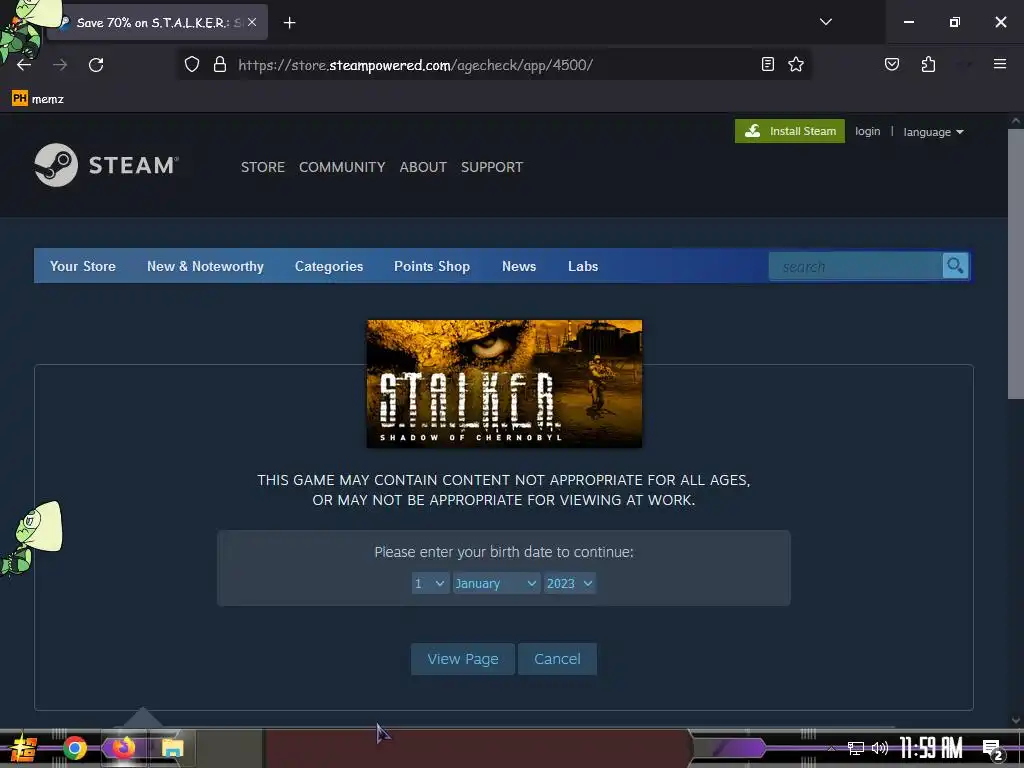Image resolution: width=1024 pixels, height=768 pixels.
Task: Open the notification center icon
Action: (993, 750)
